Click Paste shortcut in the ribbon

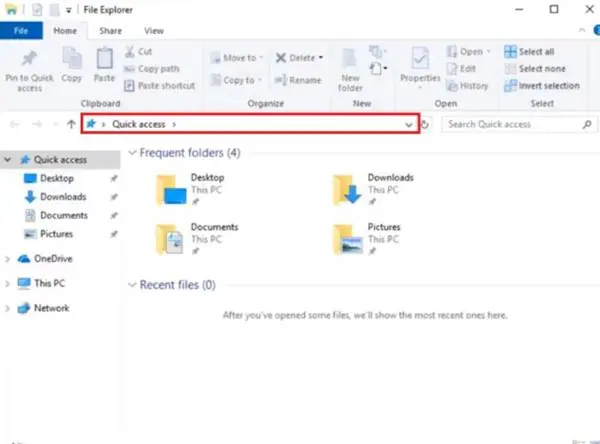[160, 85]
